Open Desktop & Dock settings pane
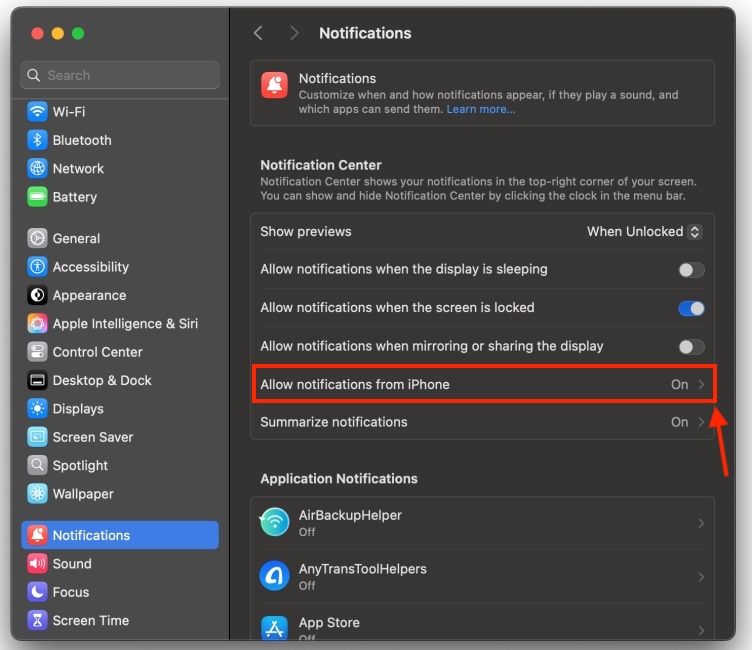 coord(101,380)
